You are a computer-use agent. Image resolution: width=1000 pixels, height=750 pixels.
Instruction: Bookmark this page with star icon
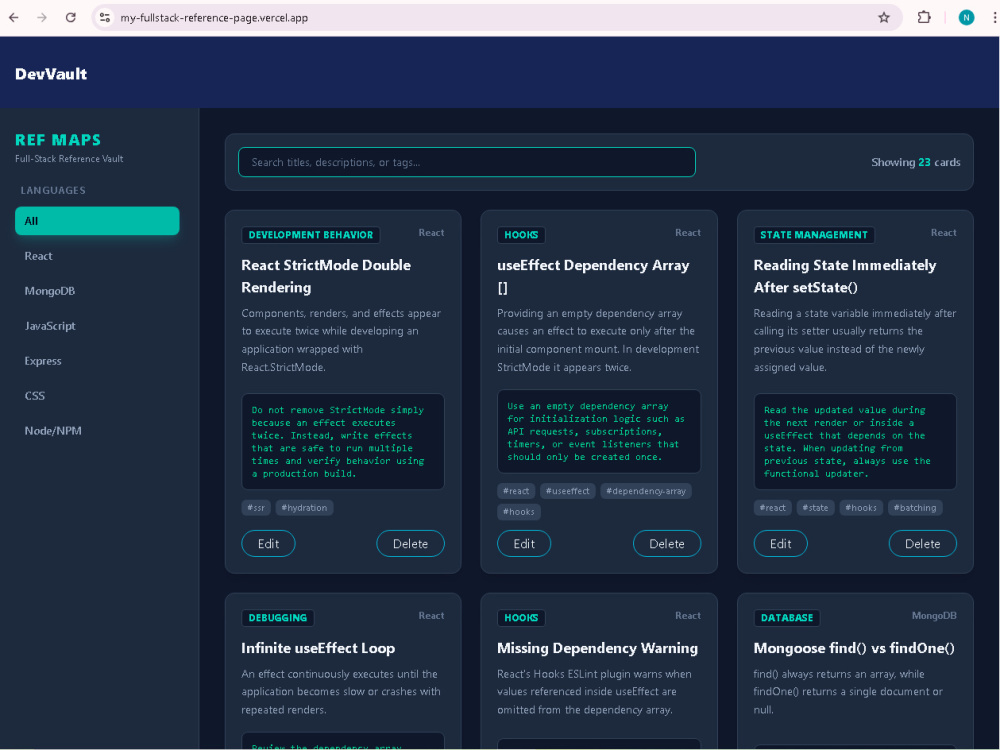(x=884, y=18)
